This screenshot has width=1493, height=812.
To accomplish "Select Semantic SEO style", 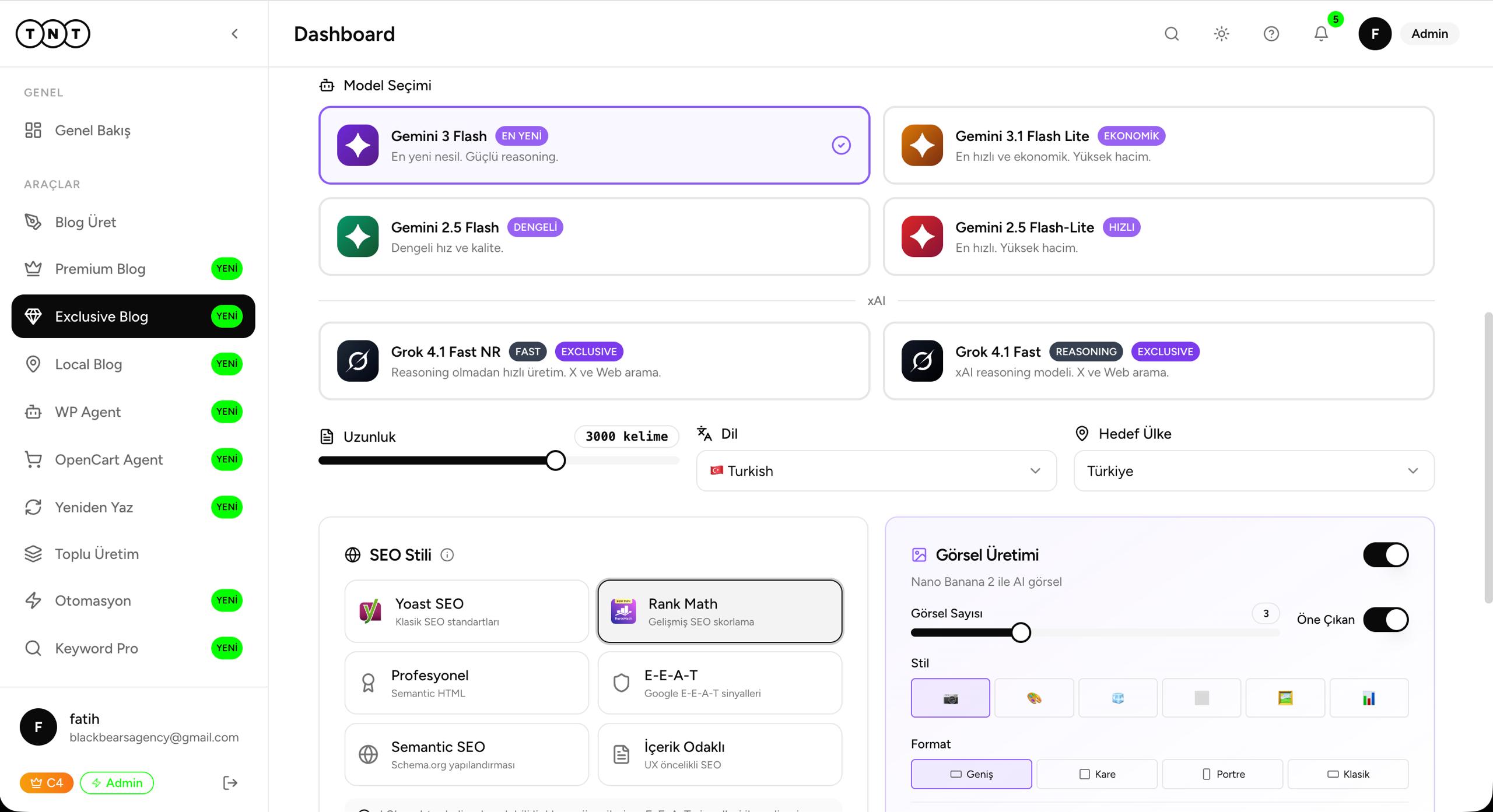I will pos(467,755).
